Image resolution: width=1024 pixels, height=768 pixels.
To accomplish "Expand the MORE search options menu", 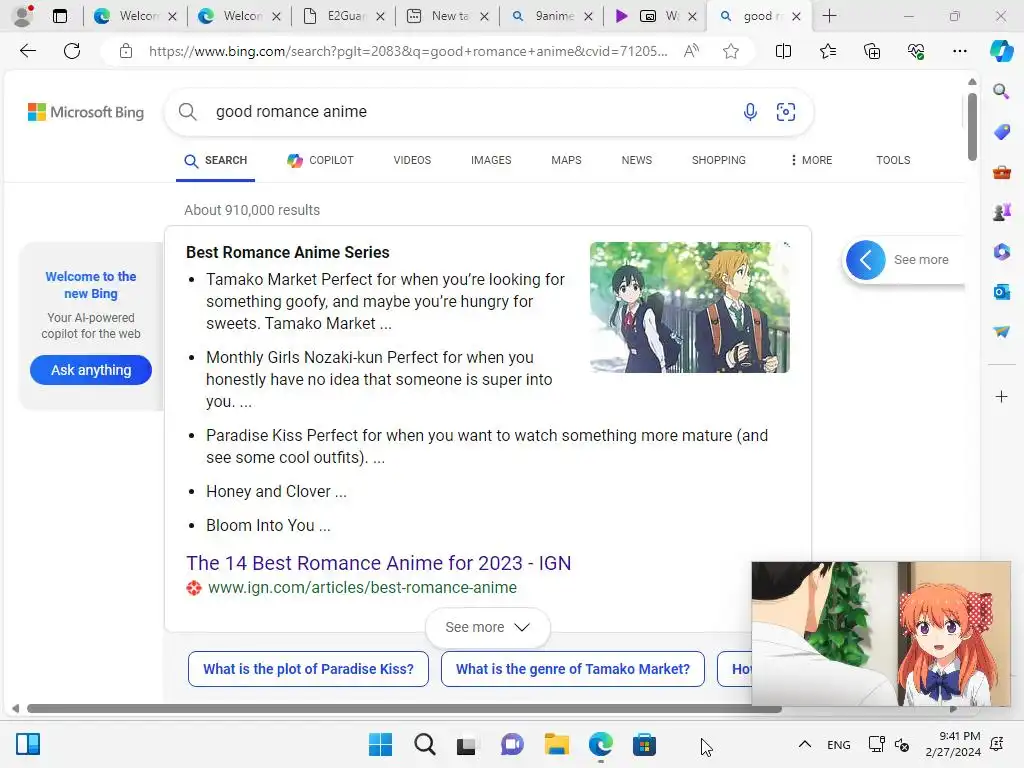I will (811, 160).
